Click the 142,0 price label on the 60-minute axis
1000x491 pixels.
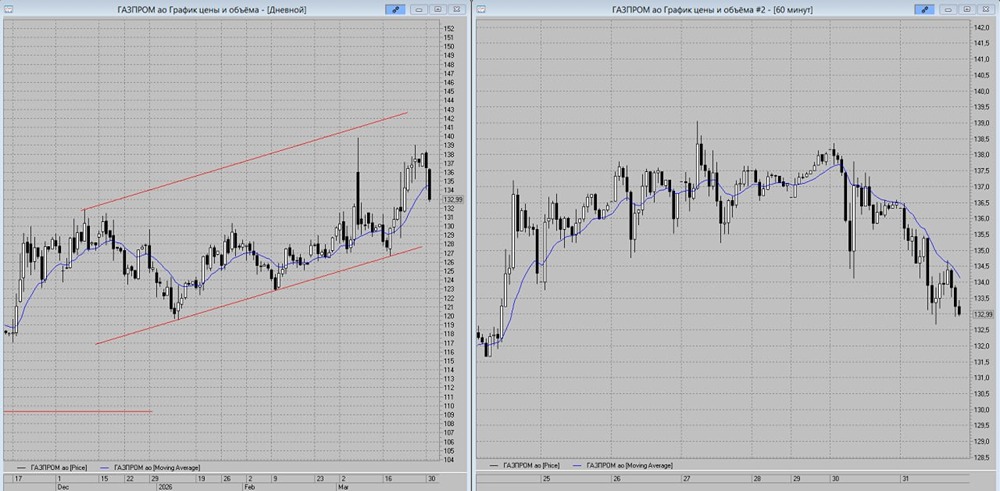[980, 28]
